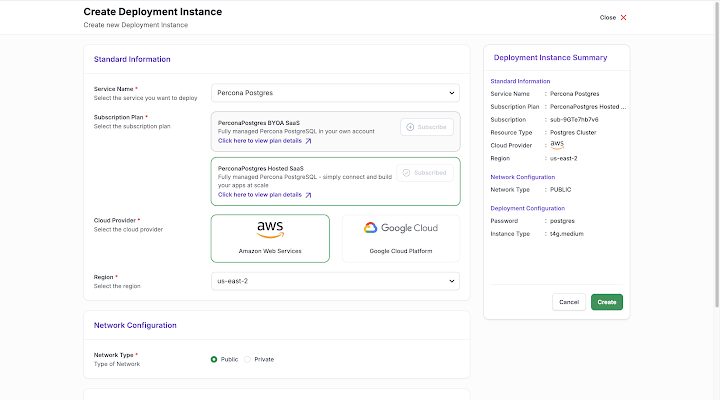Click the green Create button
This screenshot has width=720, height=400.
pos(607,302)
